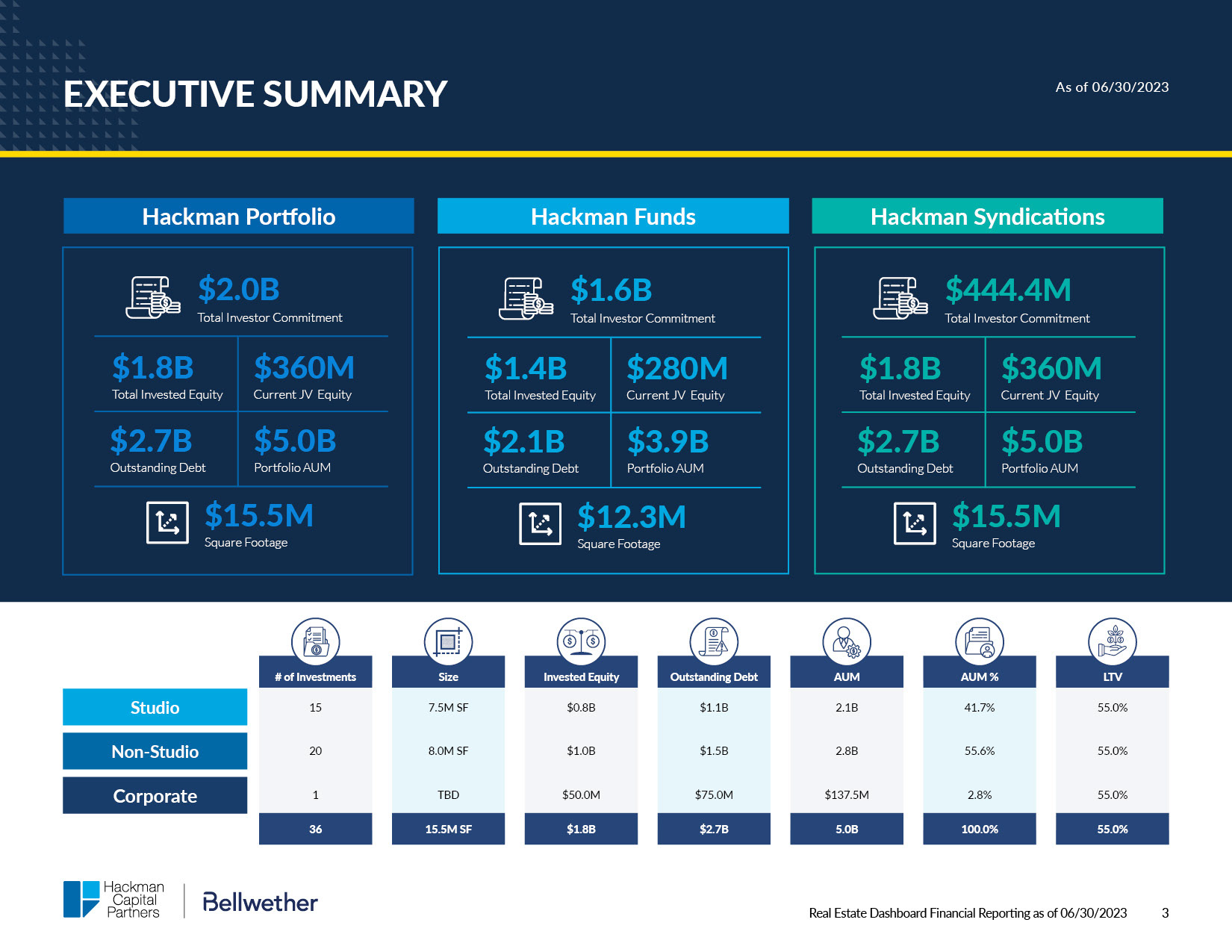
Task: Click $5.0B Portfolio AUM in Hackman Syndications
Action: coord(1042,441)
